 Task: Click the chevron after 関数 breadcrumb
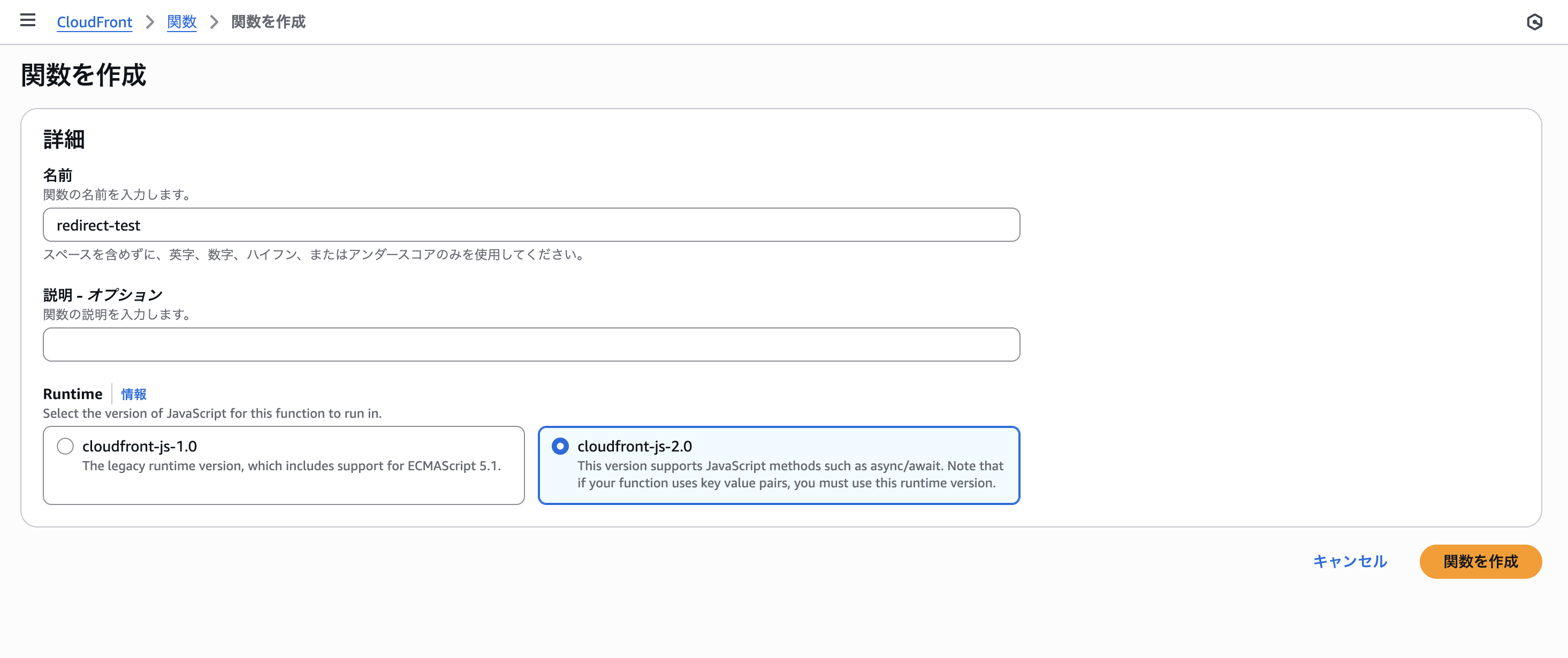214,22
